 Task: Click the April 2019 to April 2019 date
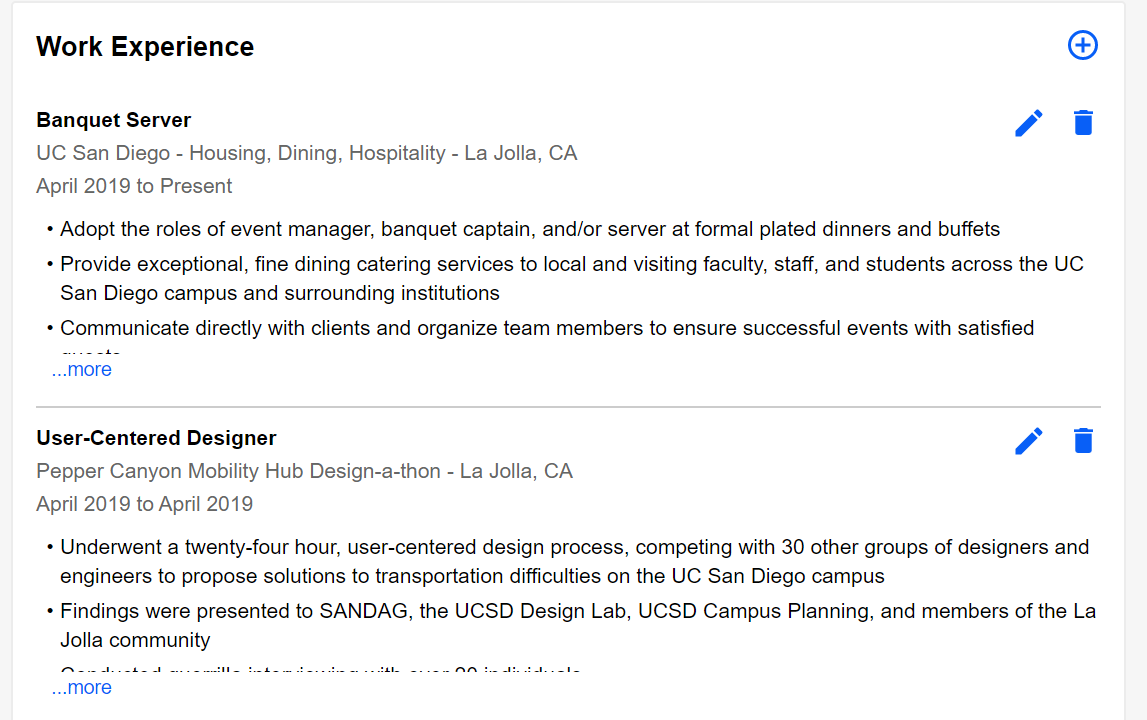[x=144, y=504]
